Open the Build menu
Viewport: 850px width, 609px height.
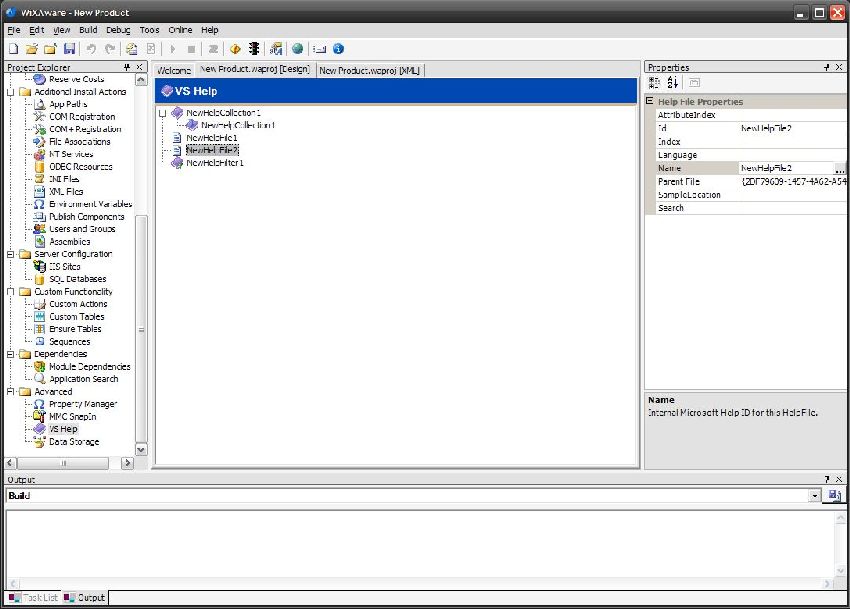click(88, 30)
